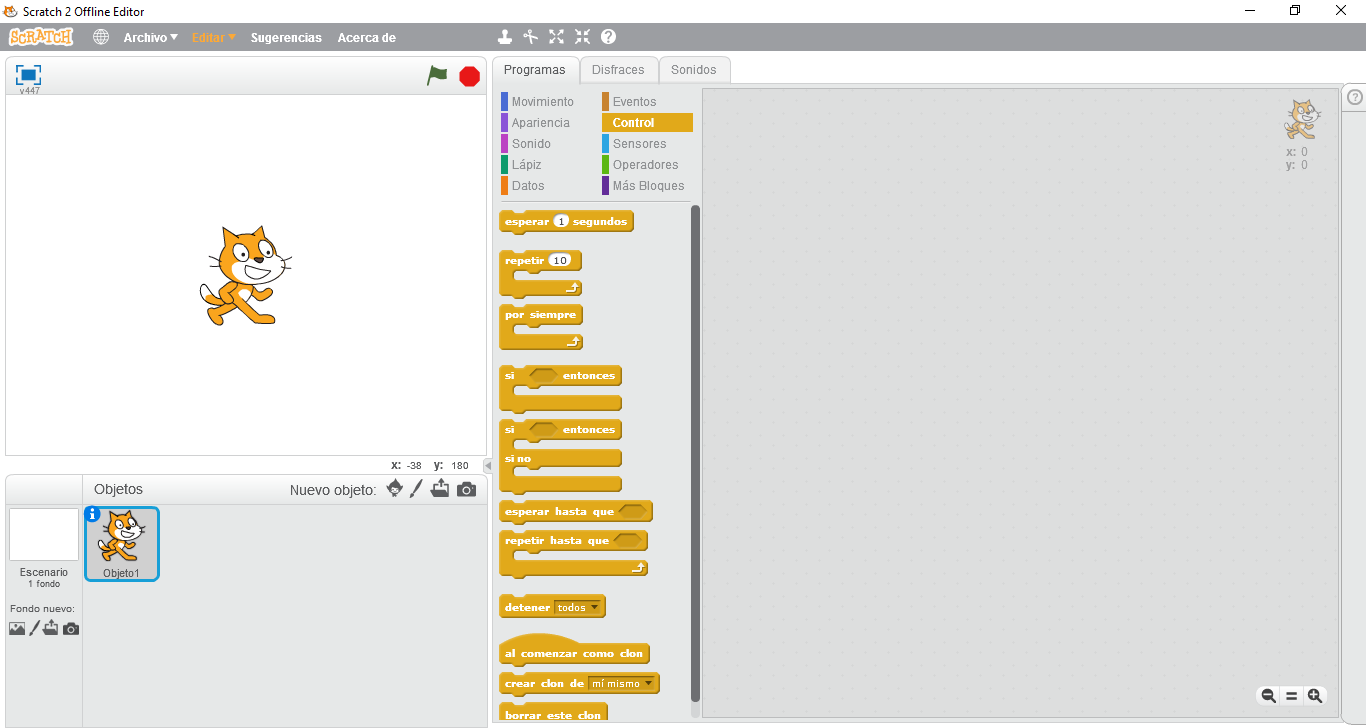Open the paint new sprite brush icon

pyautogui.click(x=416, y=489)
